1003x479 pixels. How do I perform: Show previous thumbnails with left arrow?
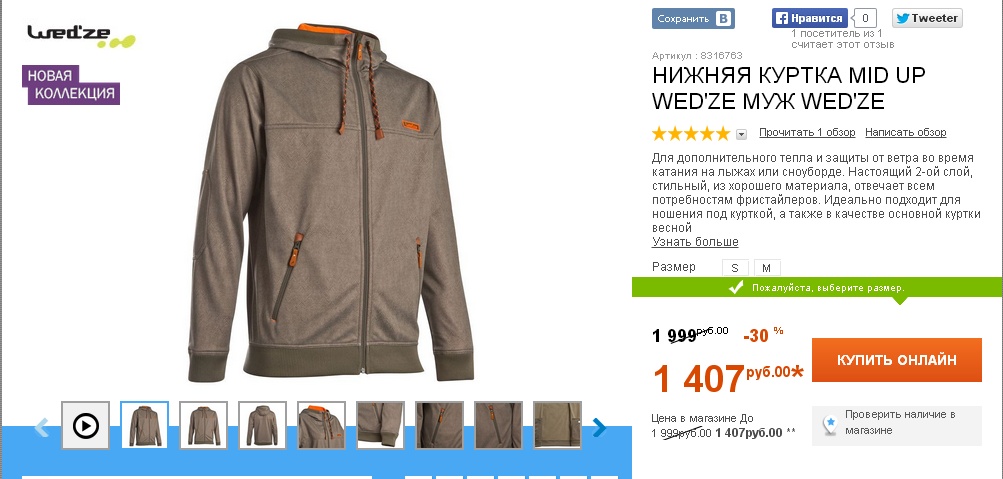tap(42, 427)
